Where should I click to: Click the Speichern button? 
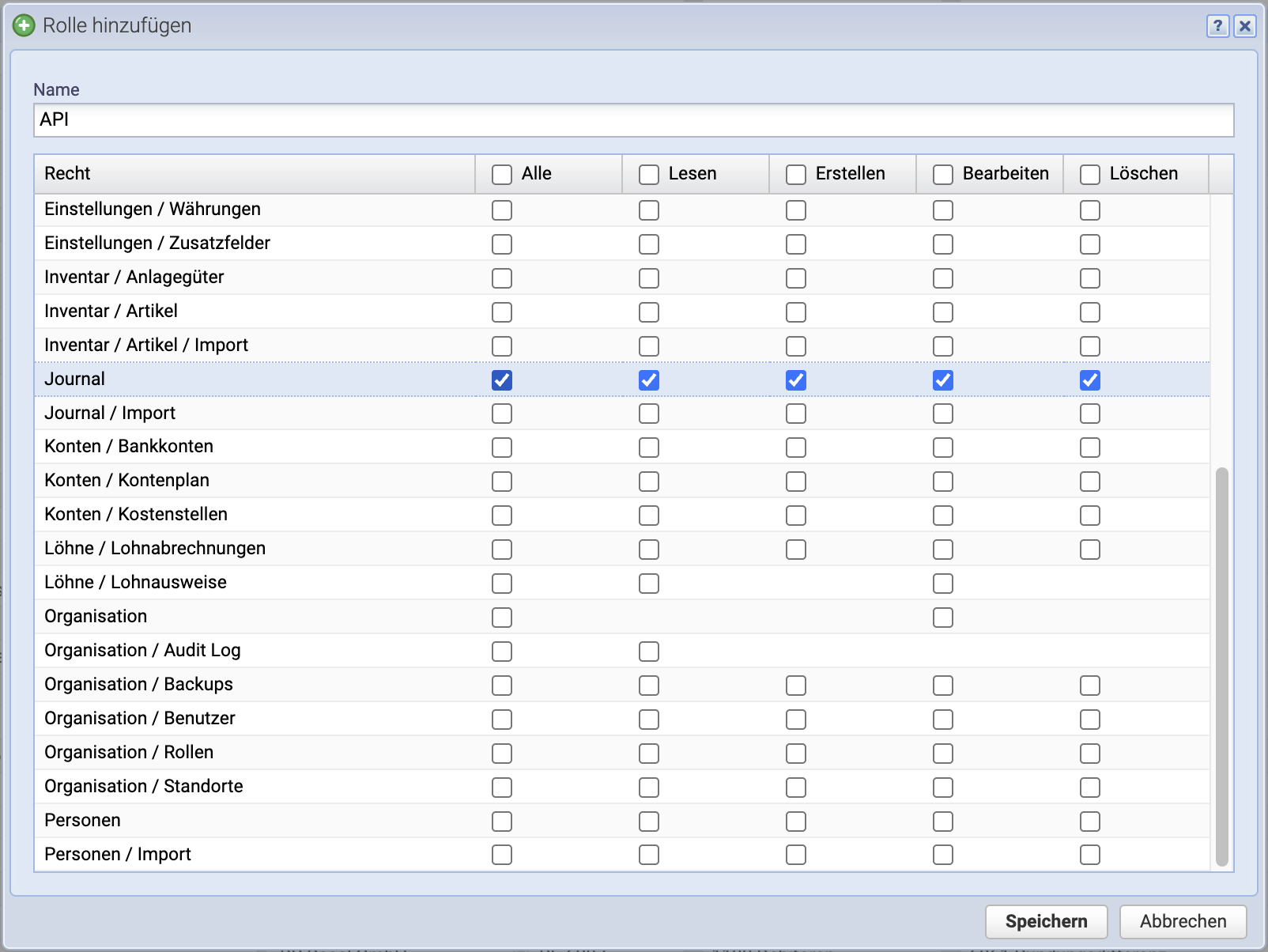click(x=1046, y=921)
